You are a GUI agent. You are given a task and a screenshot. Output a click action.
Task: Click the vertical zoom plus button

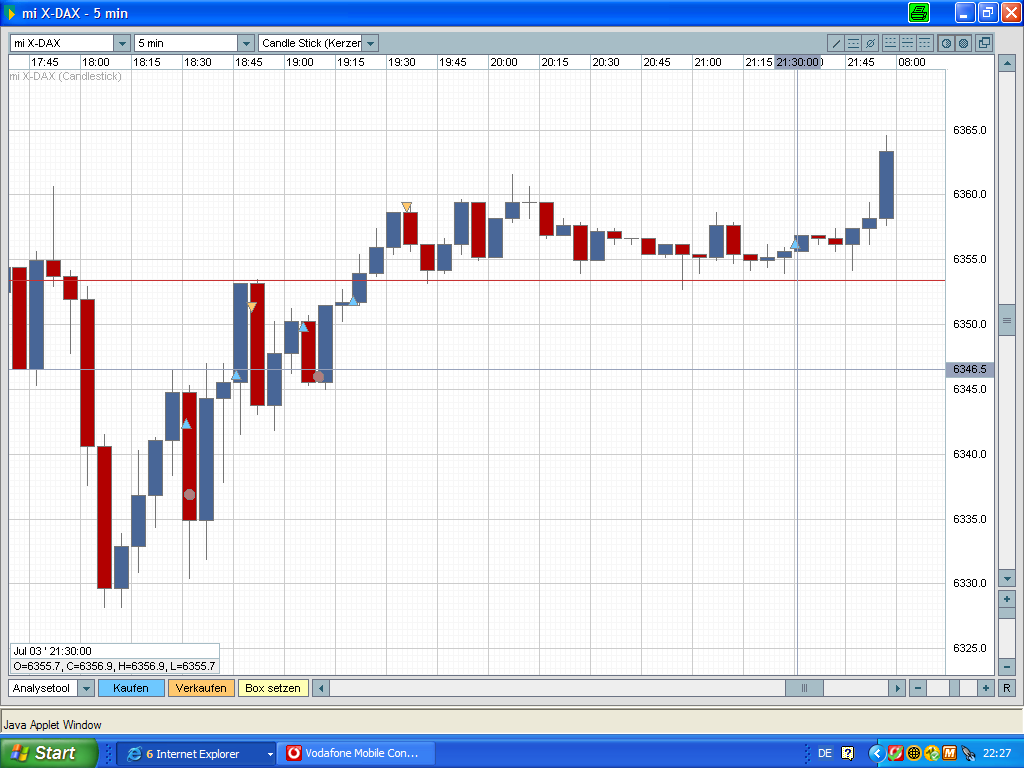click(1006, 599)
